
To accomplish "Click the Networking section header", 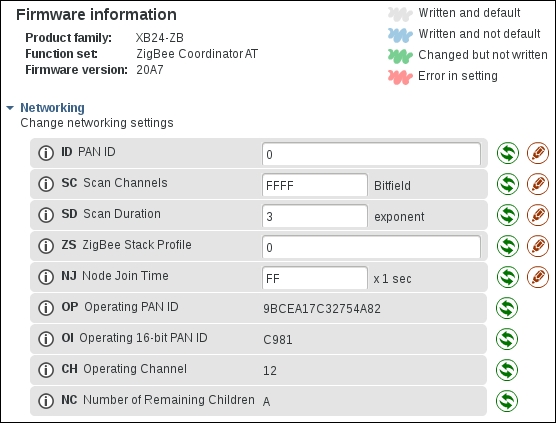I will (52, 108).
